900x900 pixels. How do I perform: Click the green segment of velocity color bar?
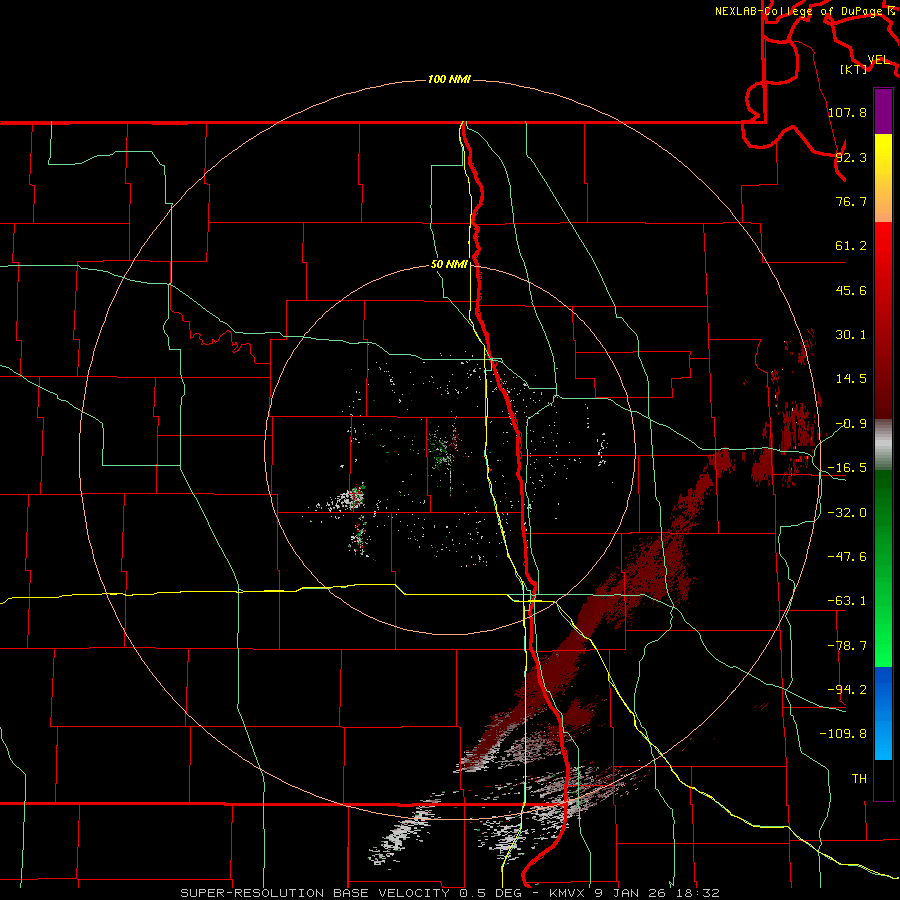[883, 568]
